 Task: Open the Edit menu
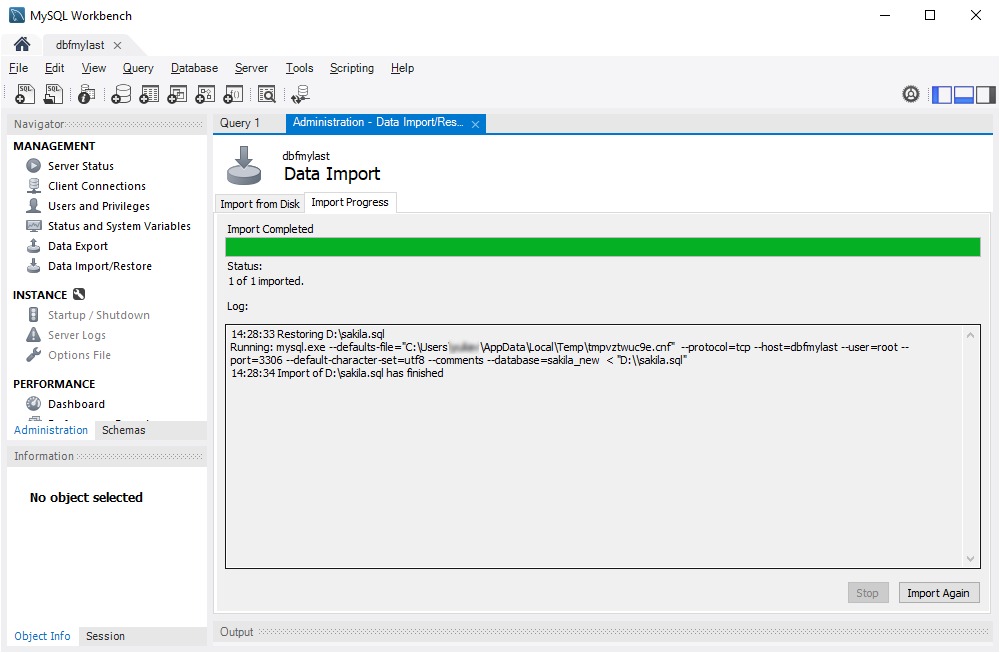[54, 68]
